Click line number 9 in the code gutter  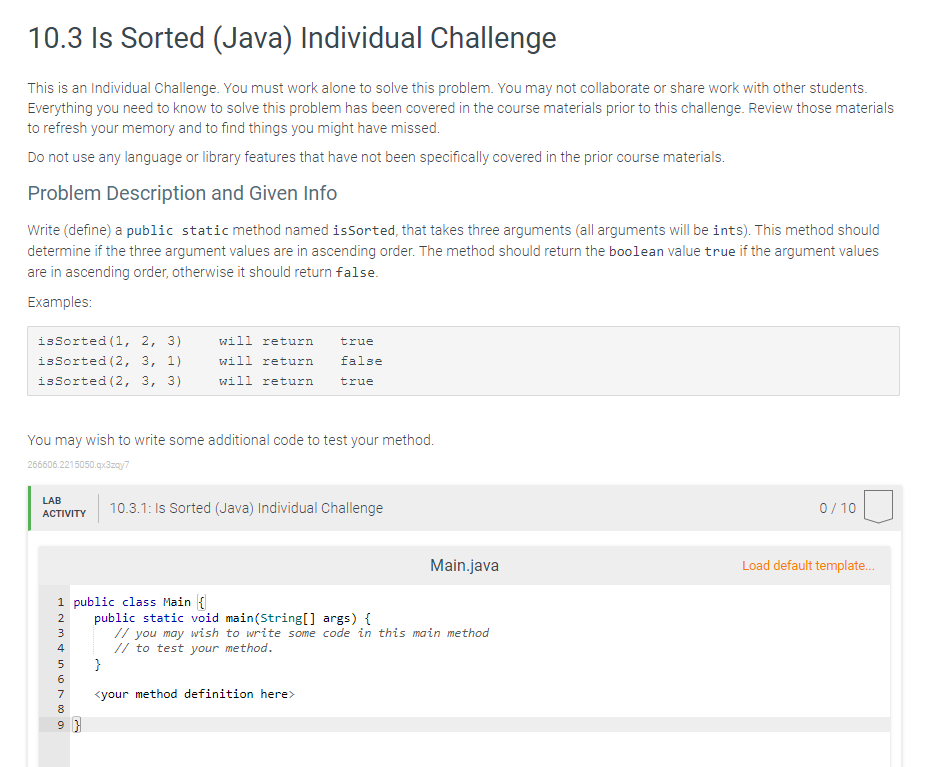coord(61,723)
